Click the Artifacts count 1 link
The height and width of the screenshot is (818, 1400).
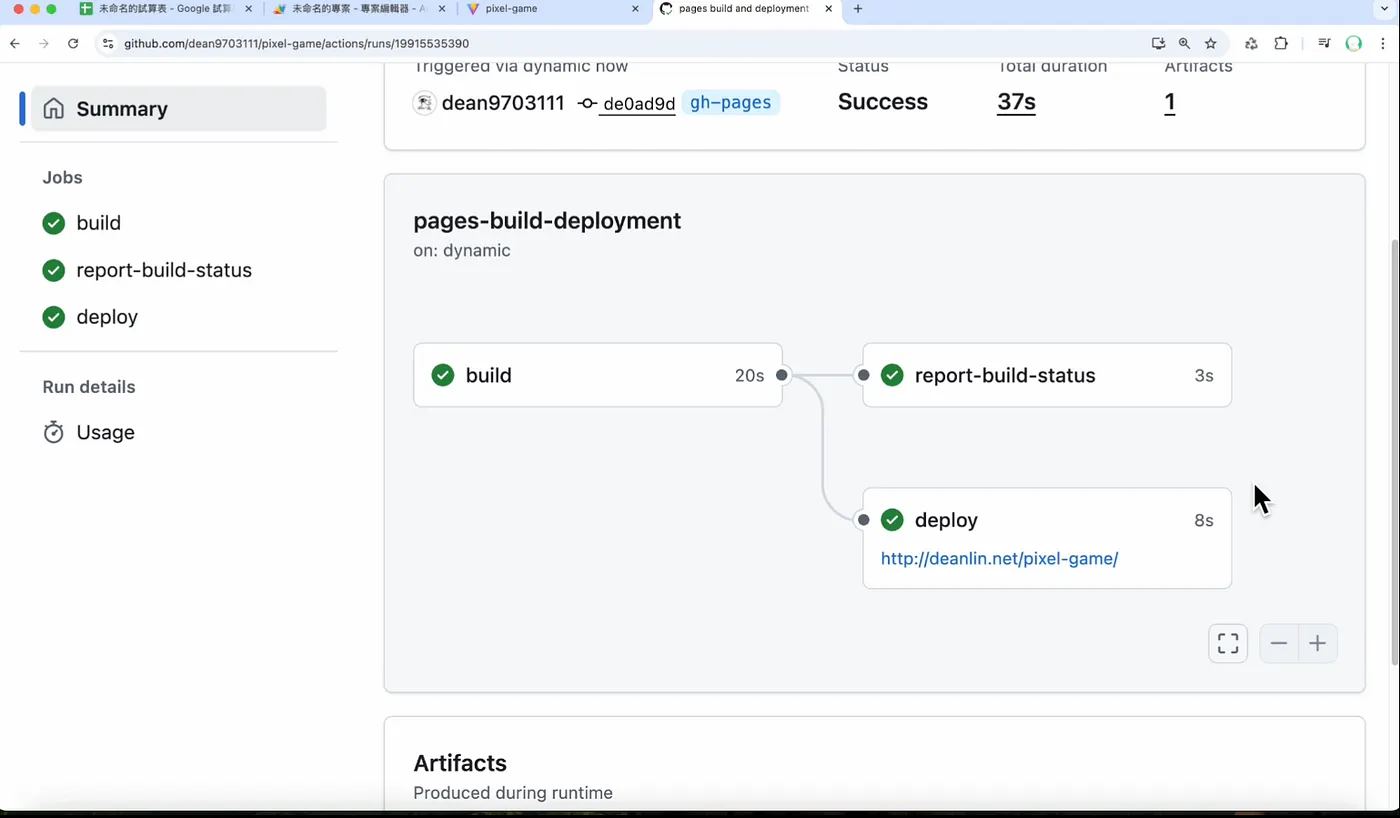pos(1170,102)
